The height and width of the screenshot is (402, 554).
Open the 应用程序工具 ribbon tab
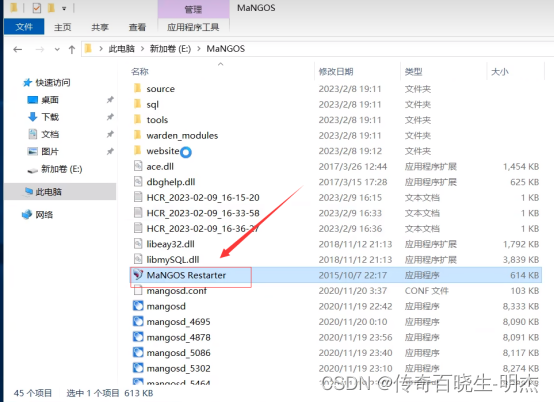point(193,27)
